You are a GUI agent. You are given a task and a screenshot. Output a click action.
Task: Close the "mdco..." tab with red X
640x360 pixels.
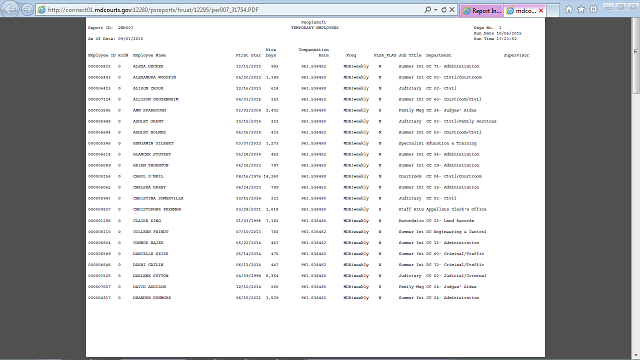(x=541, y=11)
